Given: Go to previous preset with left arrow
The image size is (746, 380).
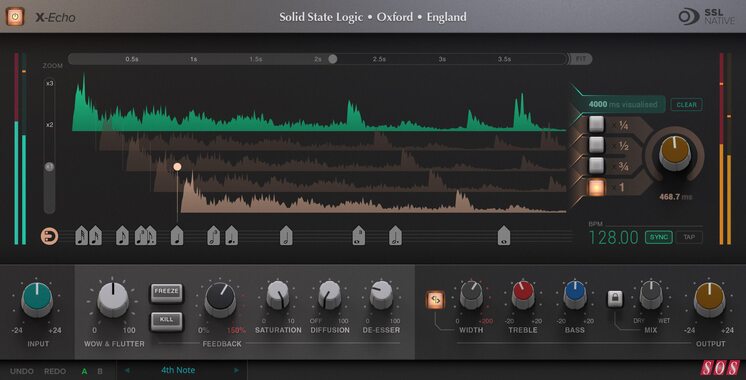Looking at the screenshot, I should 127,370.
